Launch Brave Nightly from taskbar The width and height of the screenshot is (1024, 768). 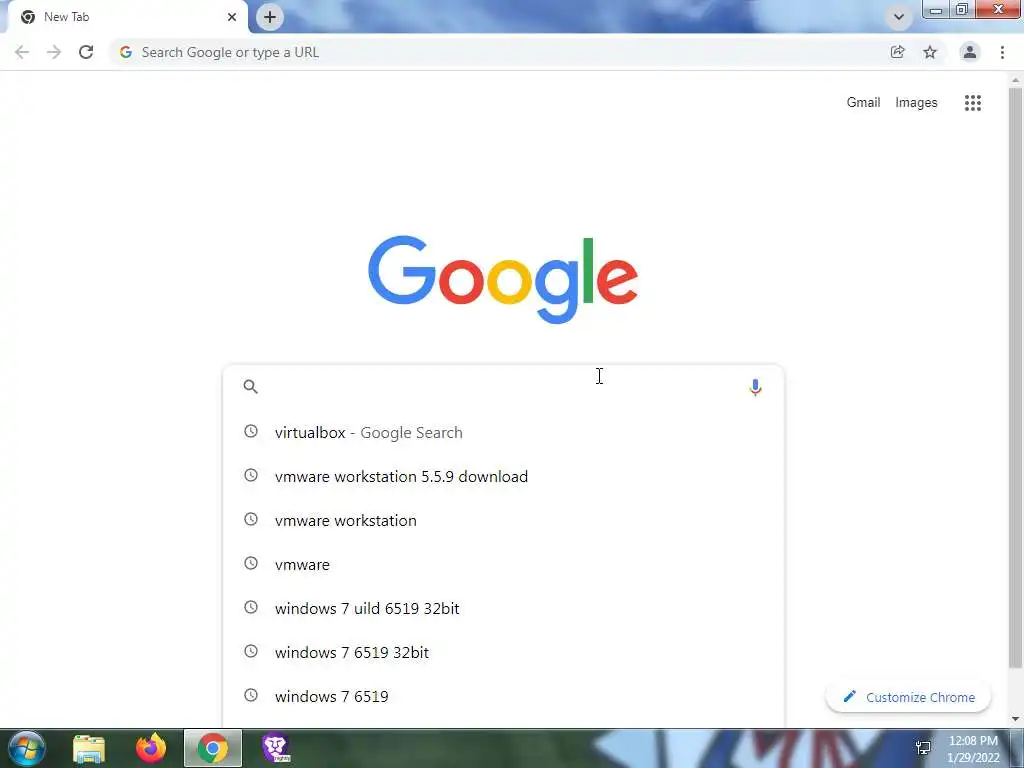click(x=276, y=748)
